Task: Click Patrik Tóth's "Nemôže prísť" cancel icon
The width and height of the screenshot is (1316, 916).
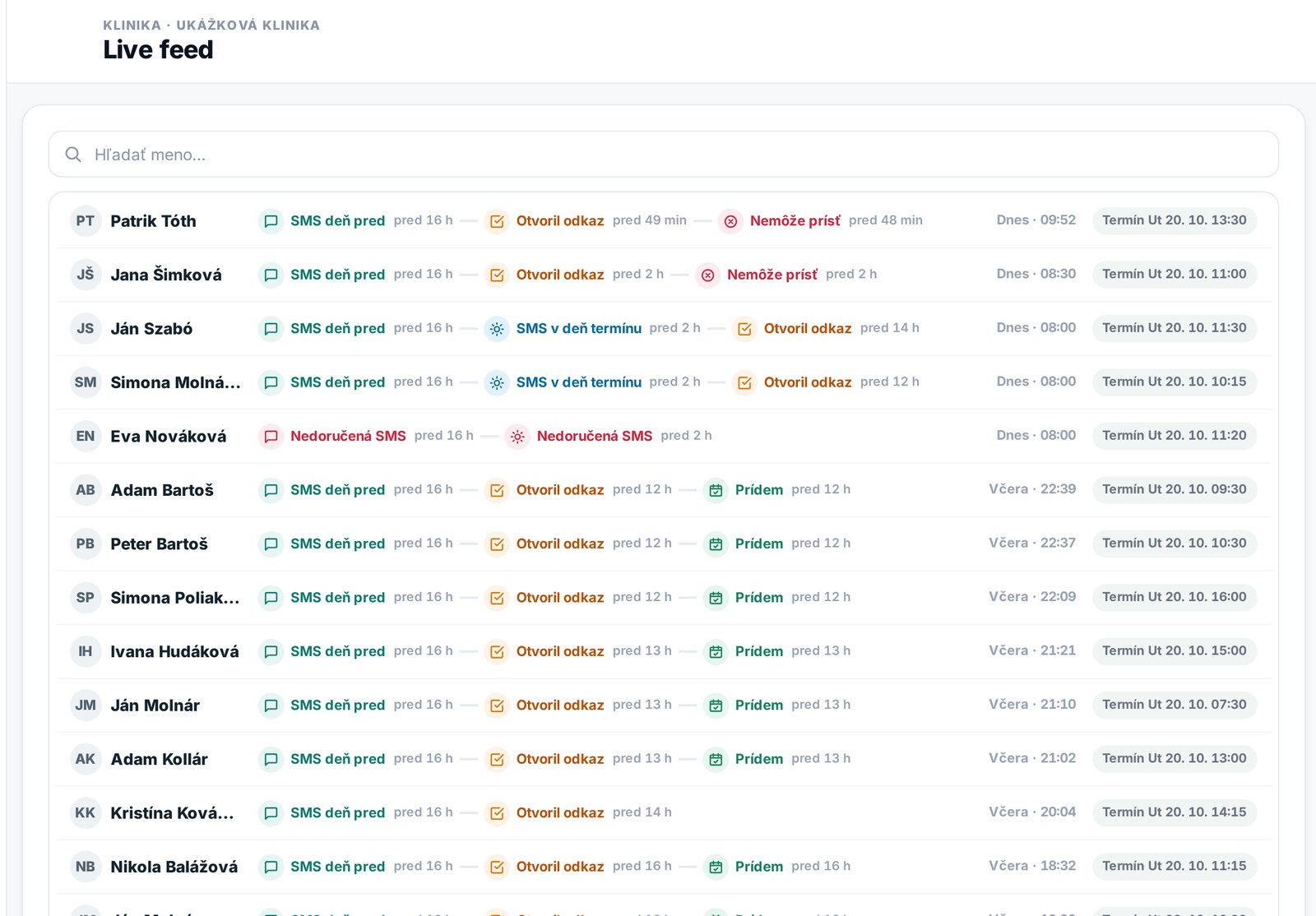Action: (x=730, y=221)
